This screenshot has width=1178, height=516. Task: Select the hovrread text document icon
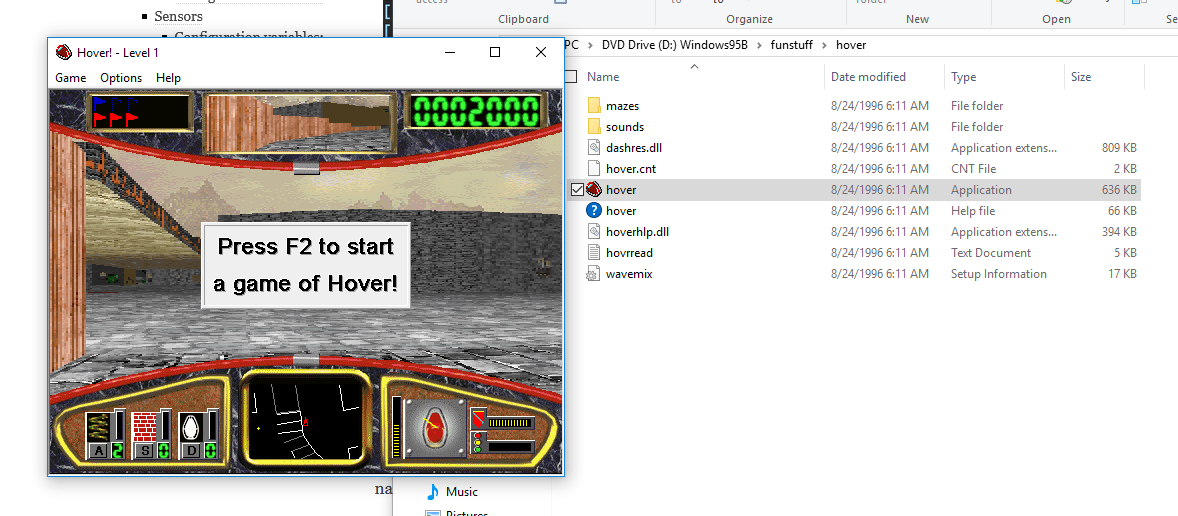tap(594, 253)
